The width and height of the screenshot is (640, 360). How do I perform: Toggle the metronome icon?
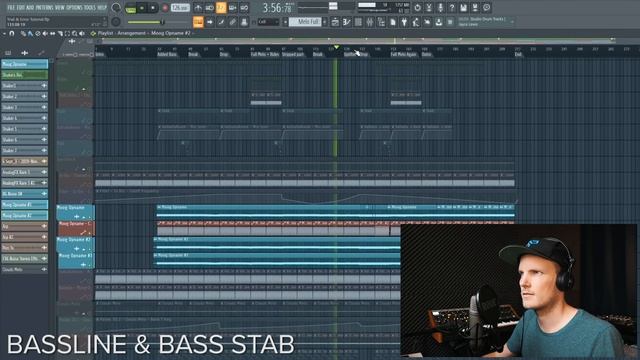coord(198,8)
